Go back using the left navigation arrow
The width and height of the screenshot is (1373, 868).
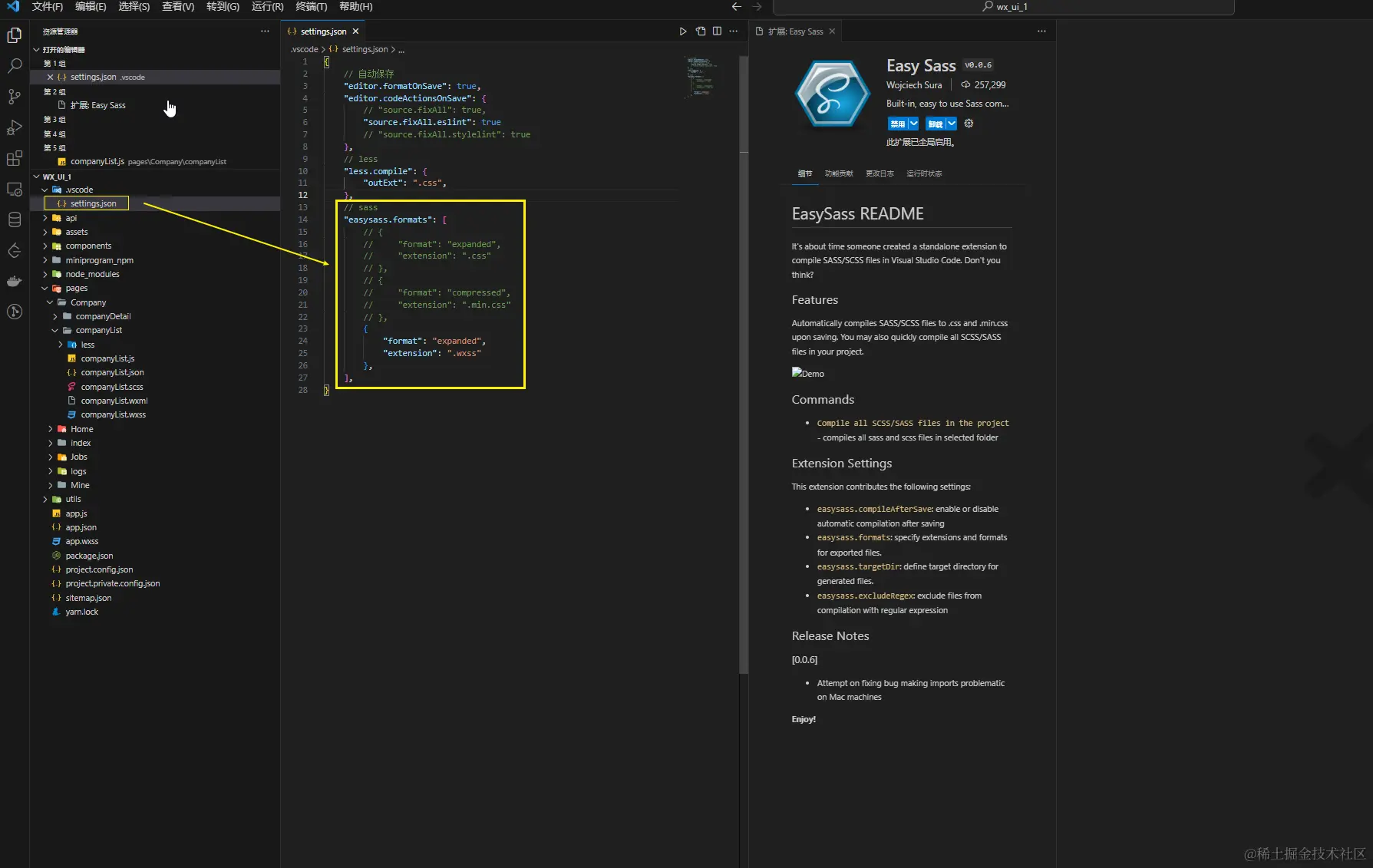[x=737, y=7]
